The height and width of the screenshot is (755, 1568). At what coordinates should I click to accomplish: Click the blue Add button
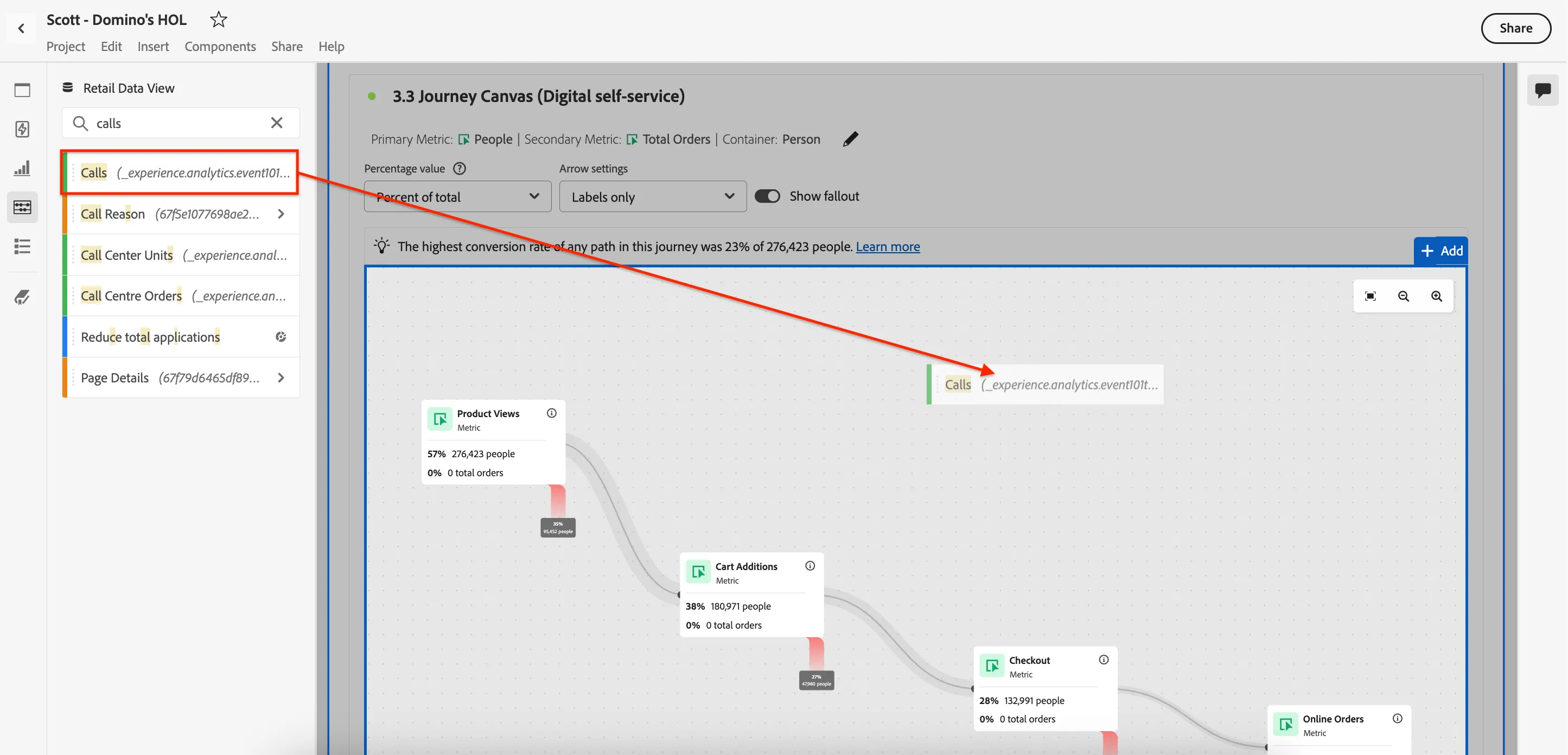click(x=1441, y=251)
